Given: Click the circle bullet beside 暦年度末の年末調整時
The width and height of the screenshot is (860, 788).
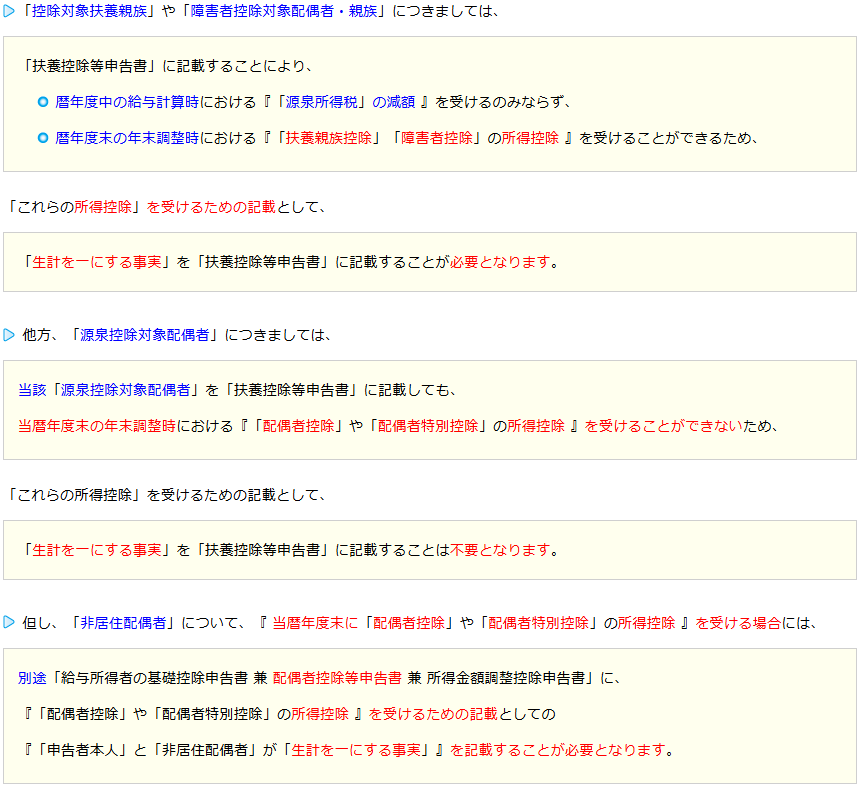Looking at the screenshot, I should 42,138.
